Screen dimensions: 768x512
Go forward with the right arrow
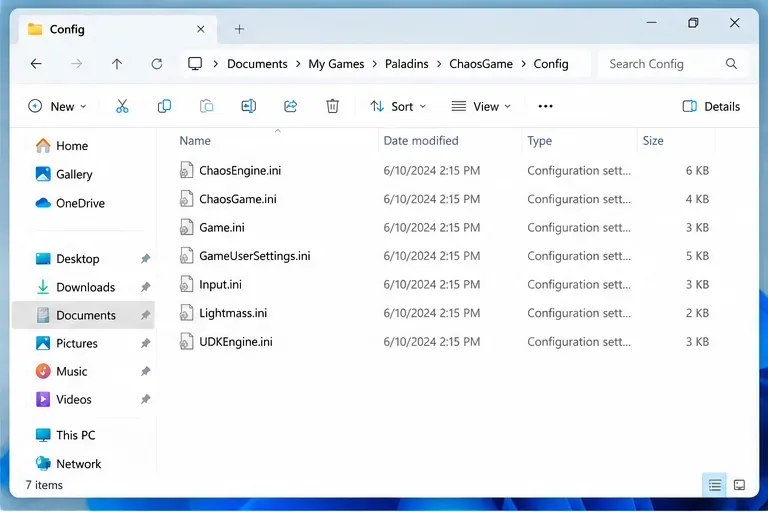click(76, 64)
